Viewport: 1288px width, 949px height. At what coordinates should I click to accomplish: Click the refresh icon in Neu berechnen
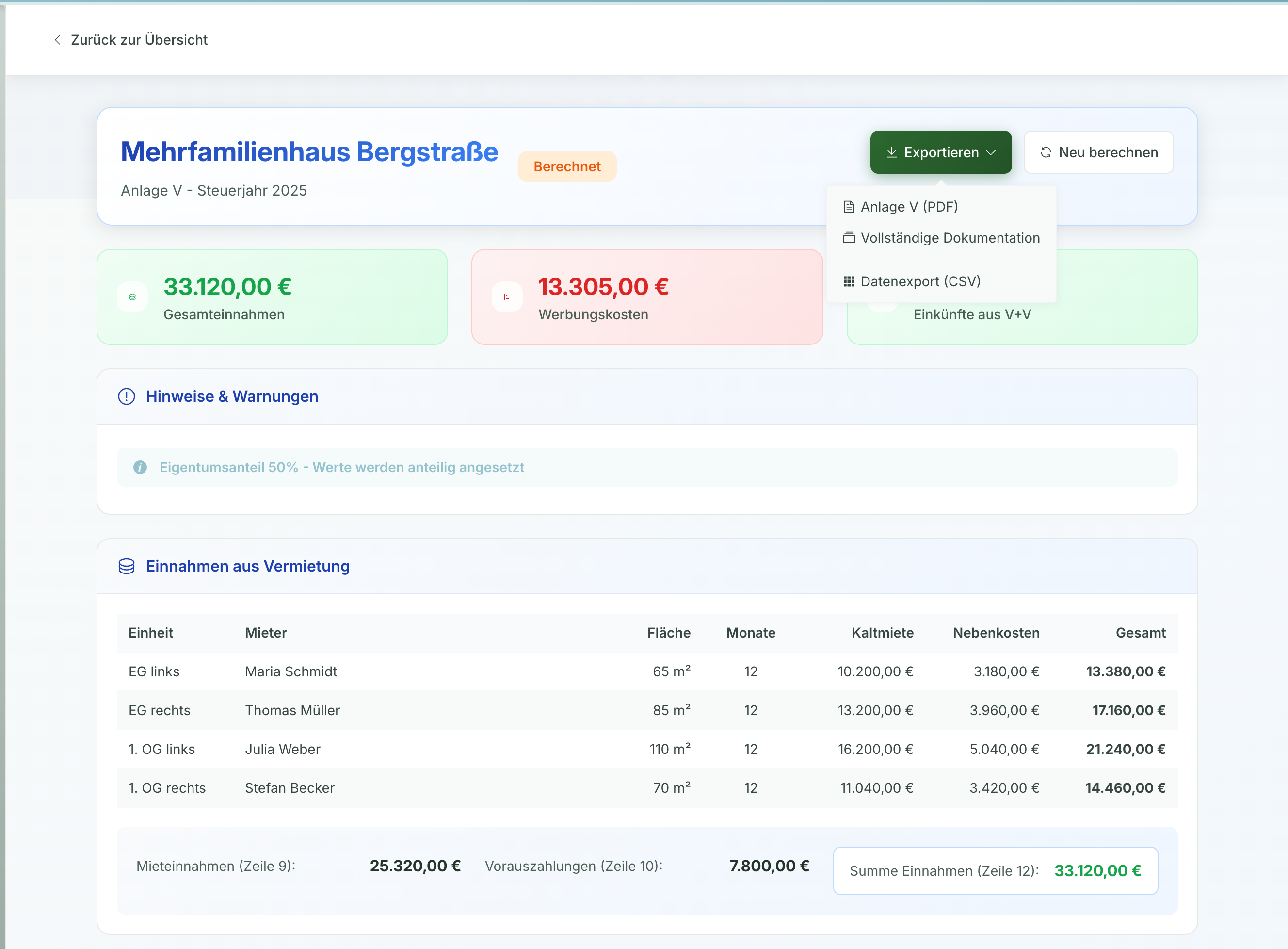point(1046,152)
